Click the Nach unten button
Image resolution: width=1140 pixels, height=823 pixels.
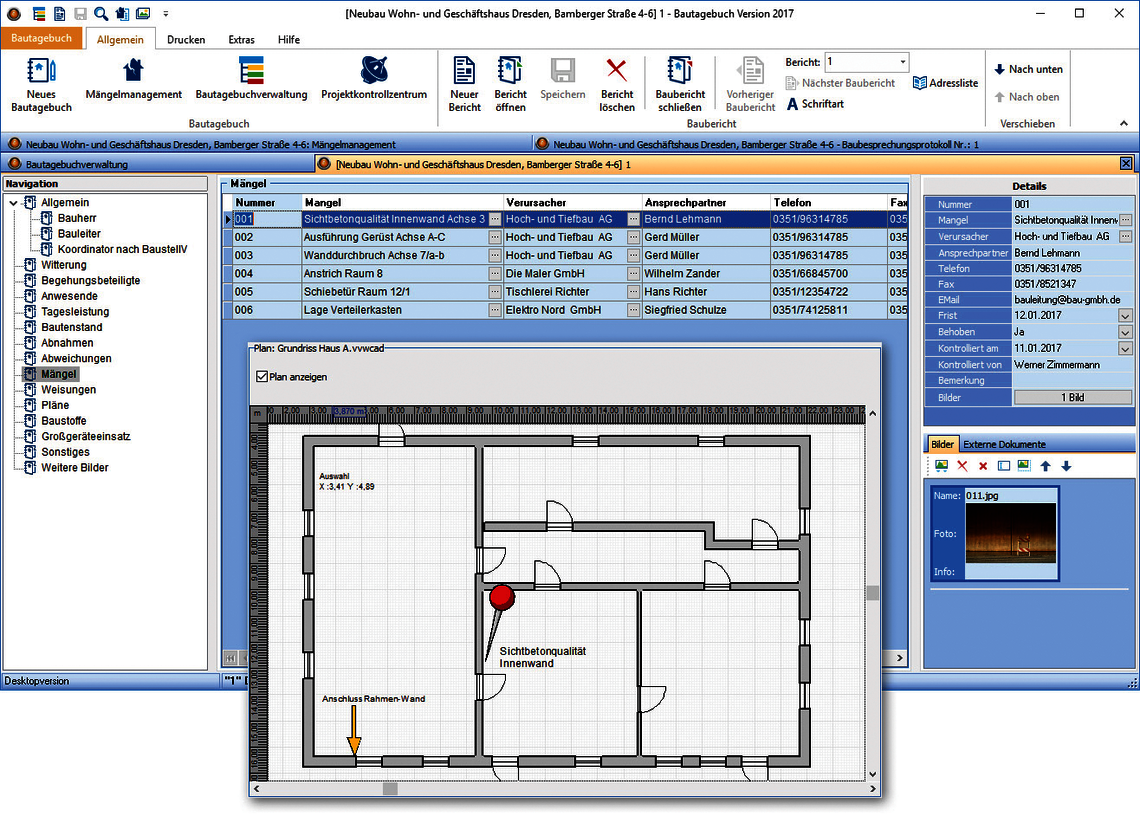point(1028,69)
